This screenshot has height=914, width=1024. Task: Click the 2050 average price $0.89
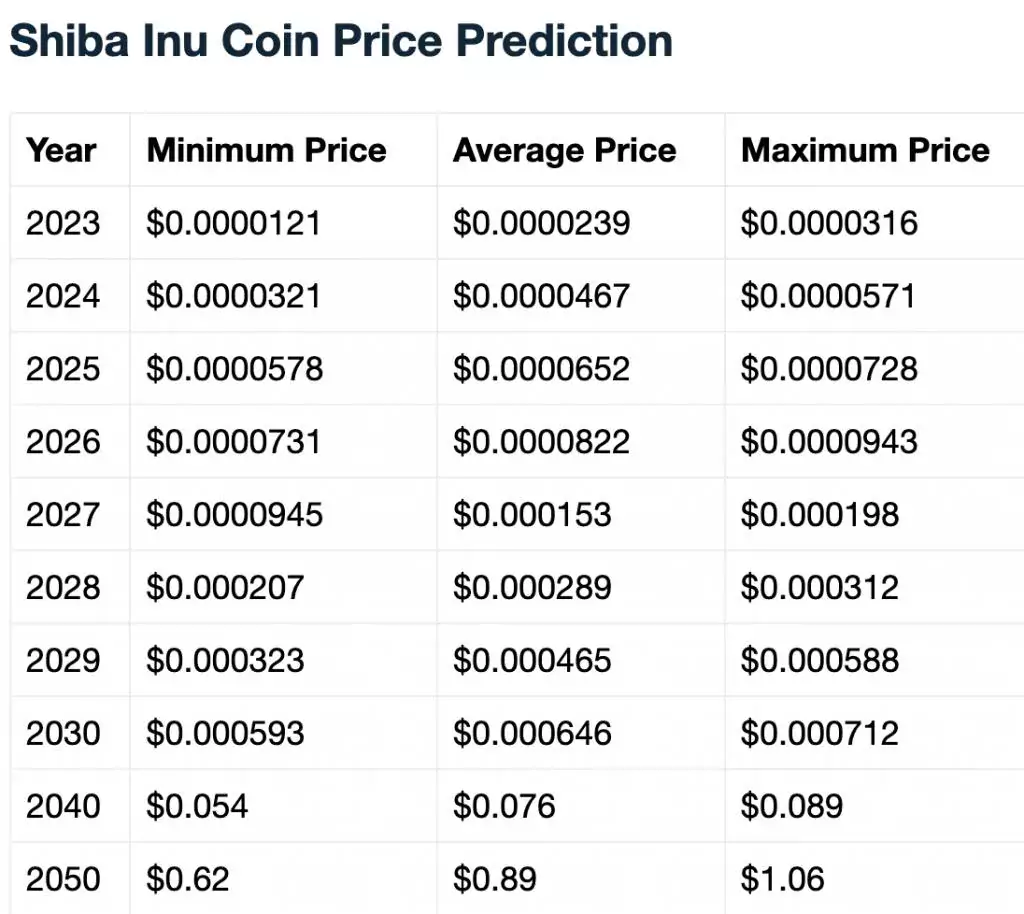(x=495, y=879)
